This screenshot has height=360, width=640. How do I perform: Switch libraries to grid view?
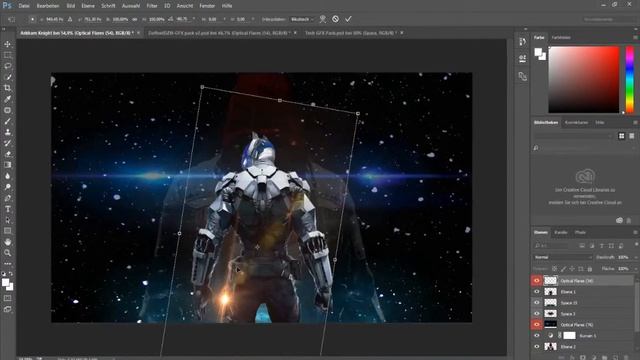coord(621,136)
